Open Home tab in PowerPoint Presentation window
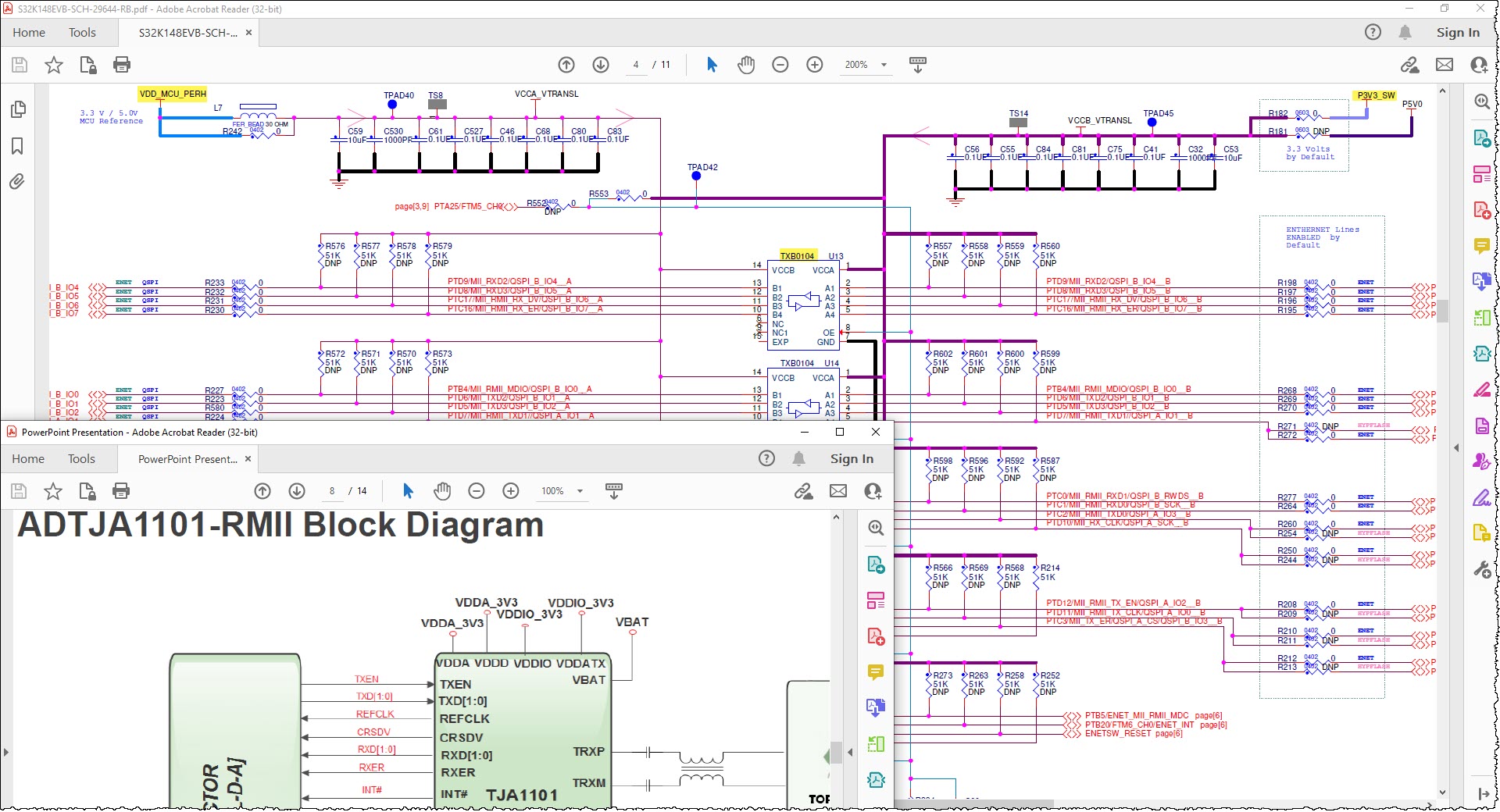1500x812 pixels. (x=28, y=459)
